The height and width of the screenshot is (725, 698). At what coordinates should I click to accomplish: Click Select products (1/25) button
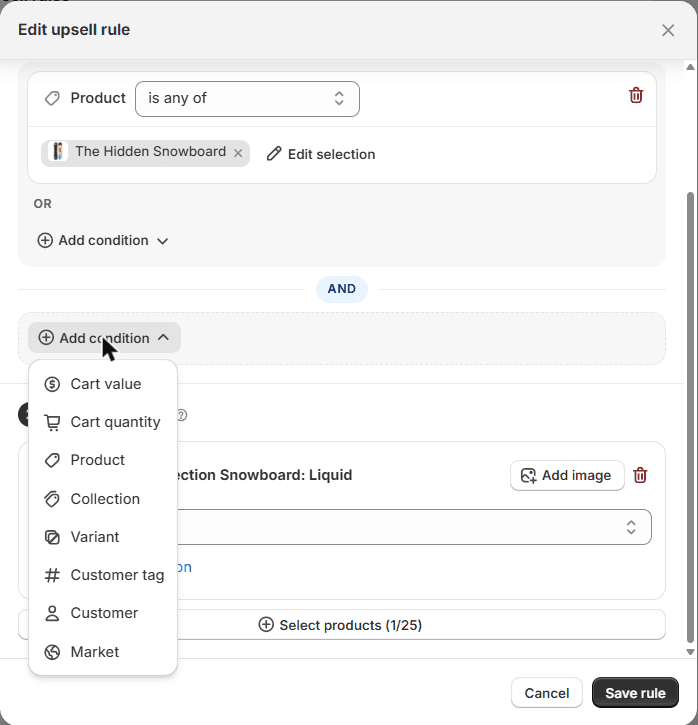click(342, 625)
